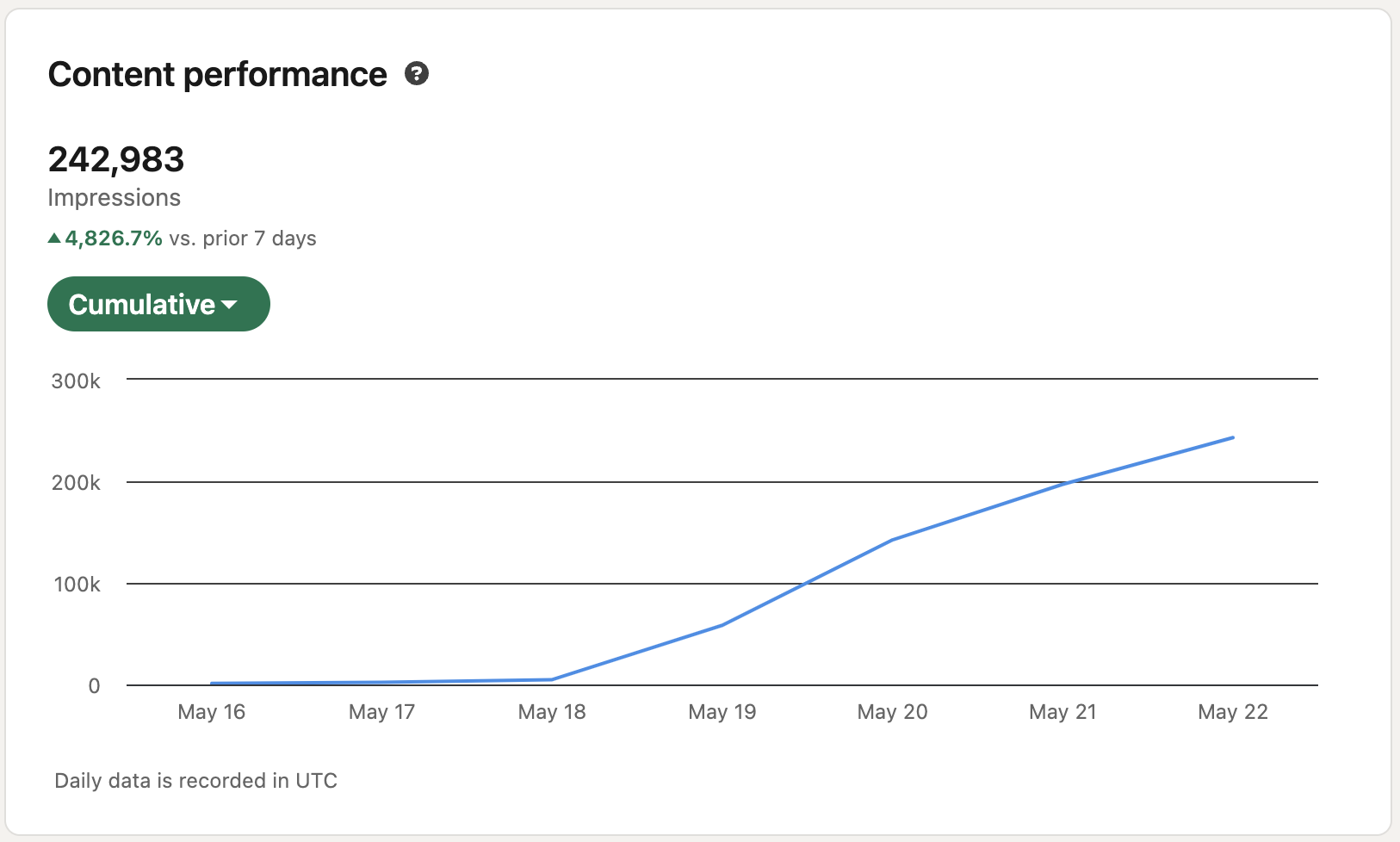This screenshot has width=1400, height=842.
Task: Click the Impressions label
Action: [x=115, y=198]
